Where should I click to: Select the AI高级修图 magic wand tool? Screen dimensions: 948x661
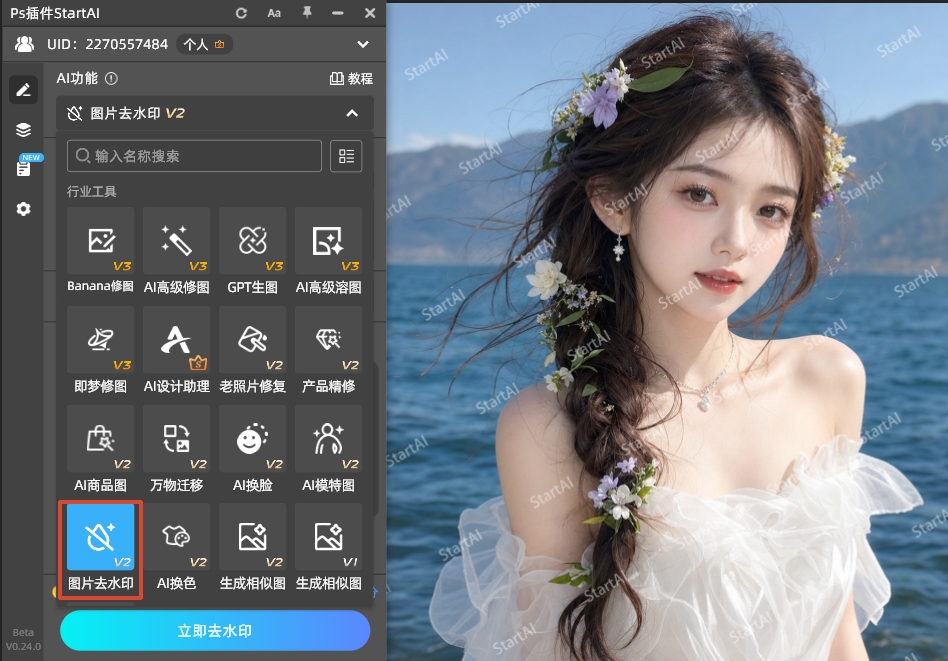pyautogui.click(x=176, y=241)
